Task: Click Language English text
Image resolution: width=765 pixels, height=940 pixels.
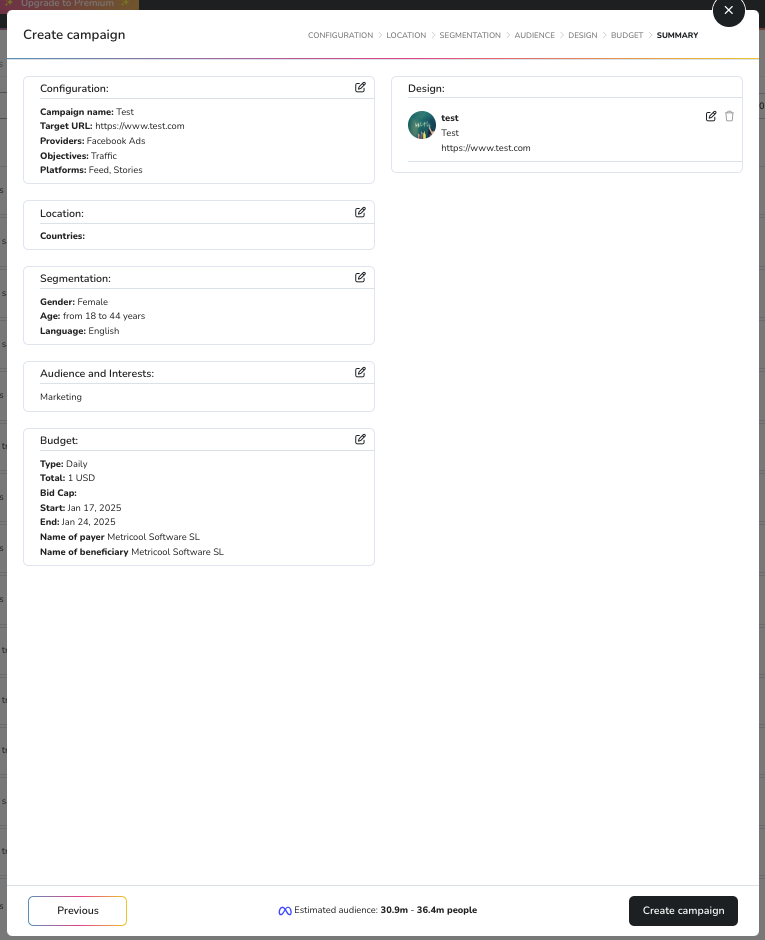Action: point(80,331)
